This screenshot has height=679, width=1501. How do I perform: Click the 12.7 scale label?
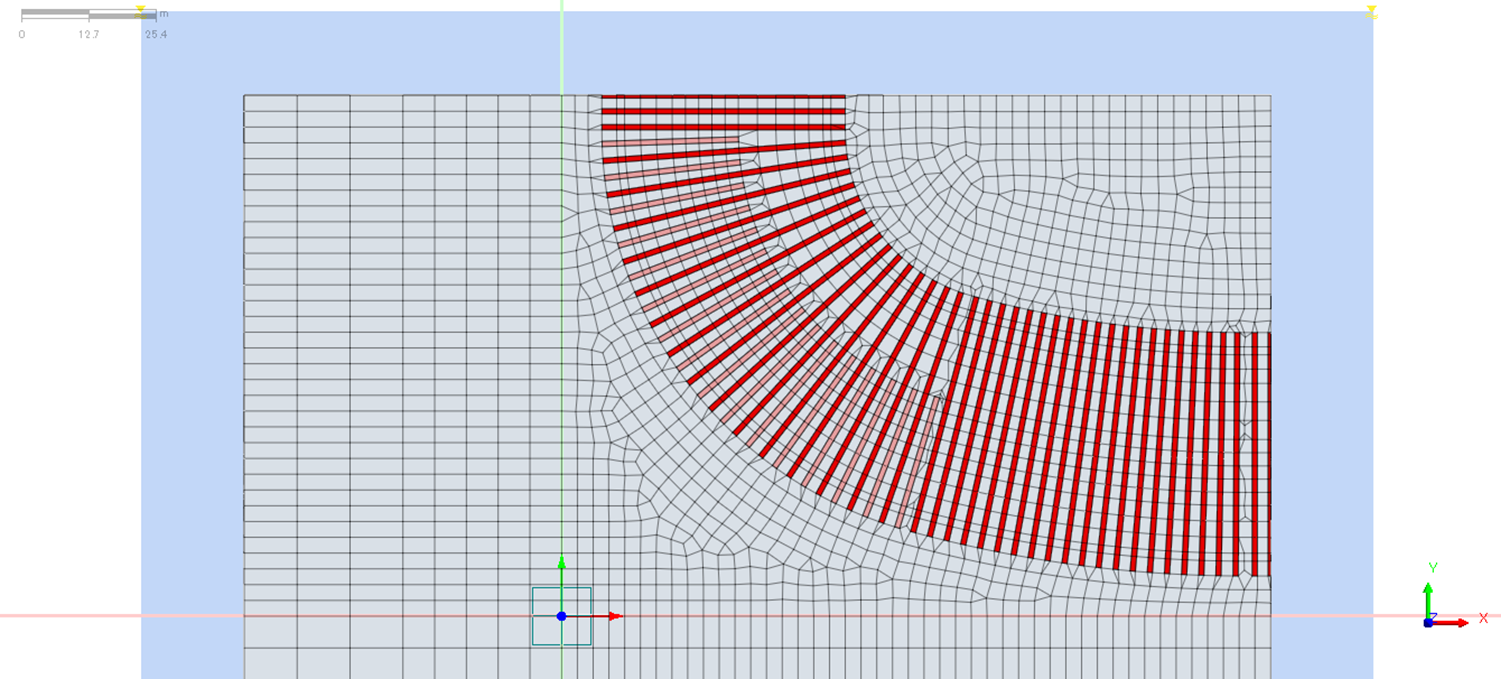pos(88,34)
